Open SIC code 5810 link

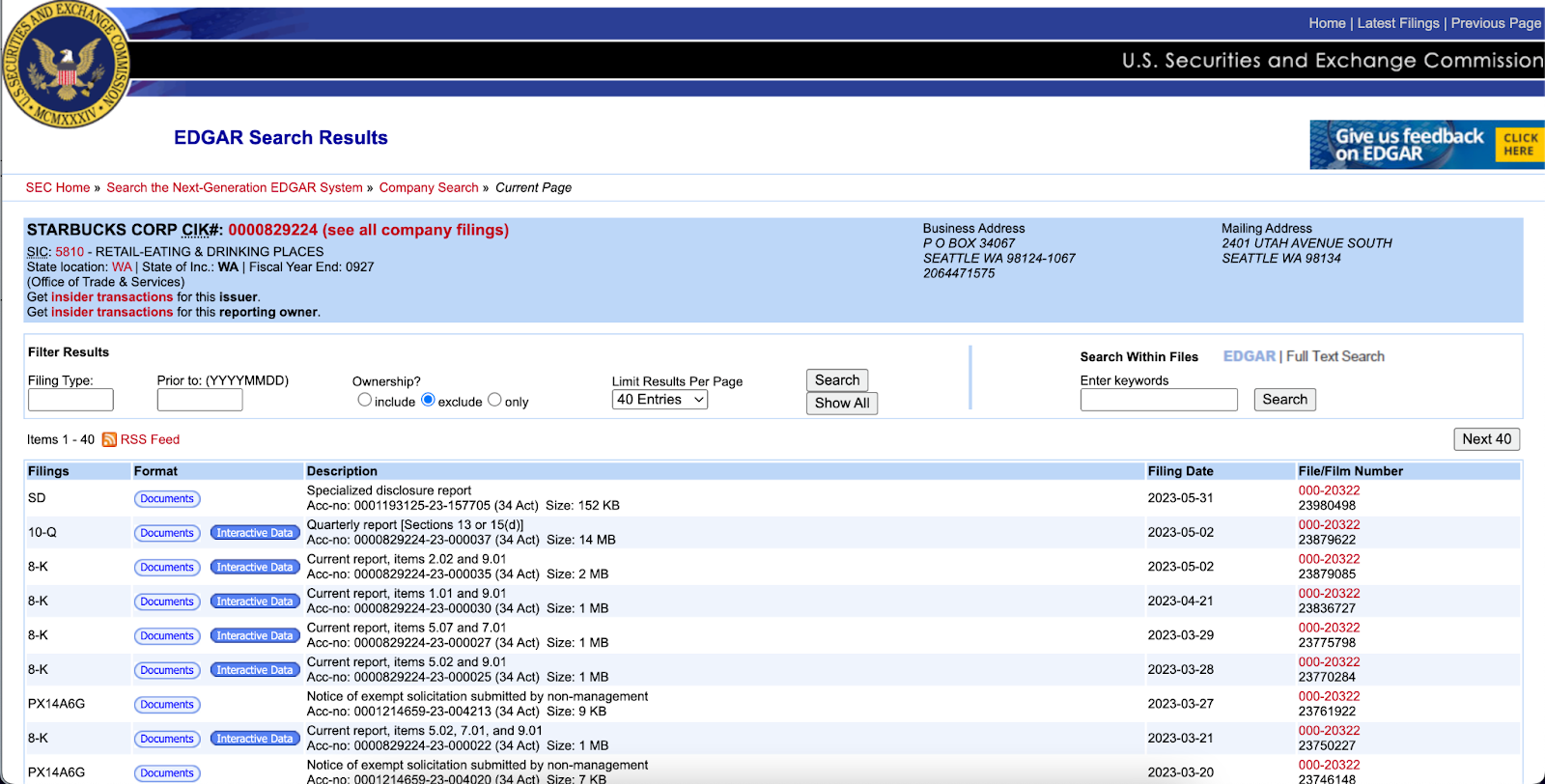point(70,252)
